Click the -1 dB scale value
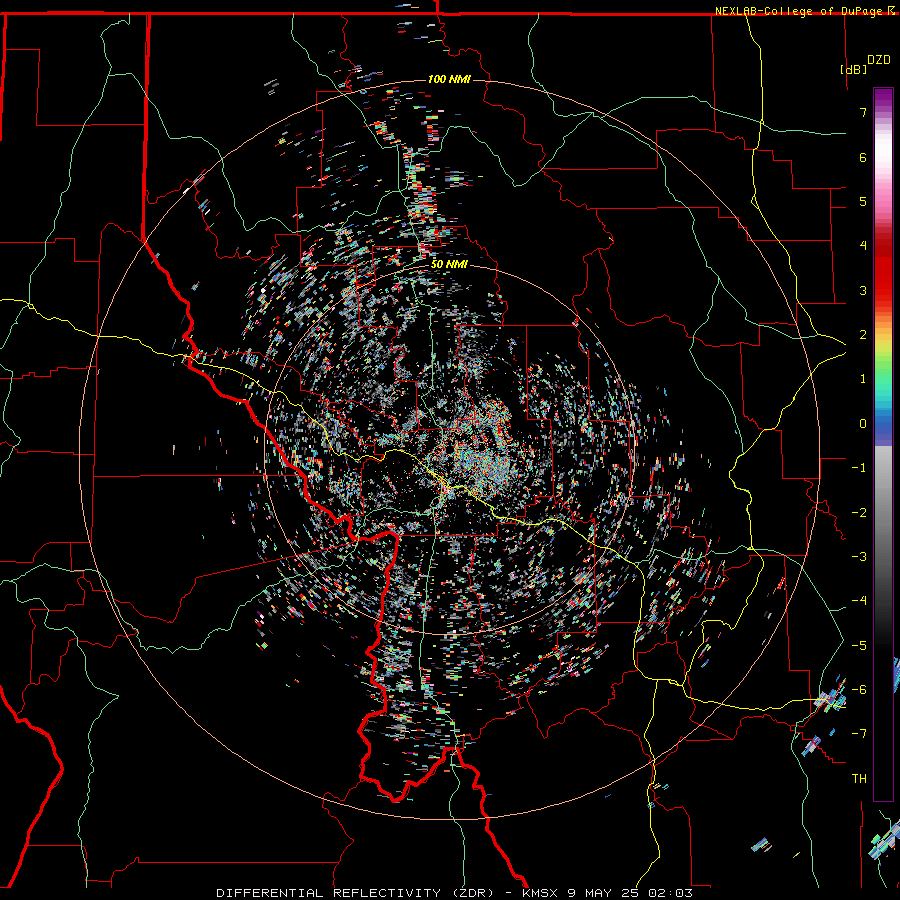Viewport: 900px width, 900px height. click(859, 468)
